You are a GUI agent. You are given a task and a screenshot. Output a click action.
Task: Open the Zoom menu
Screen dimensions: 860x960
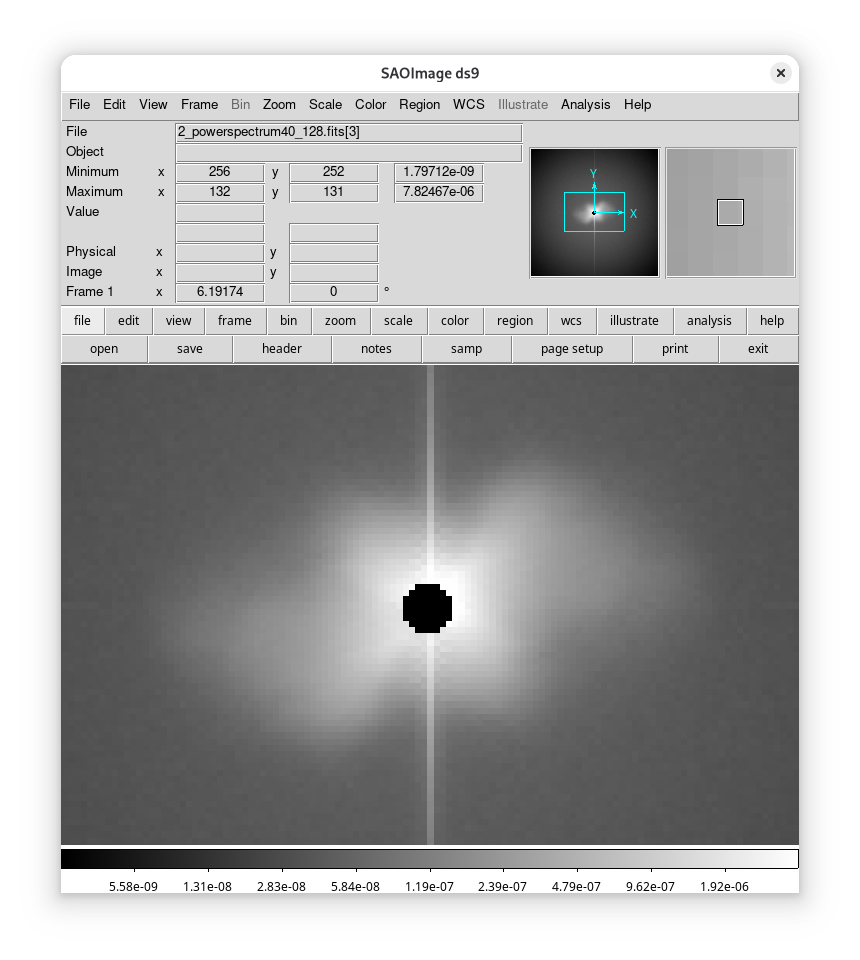(x=279, y=104)
